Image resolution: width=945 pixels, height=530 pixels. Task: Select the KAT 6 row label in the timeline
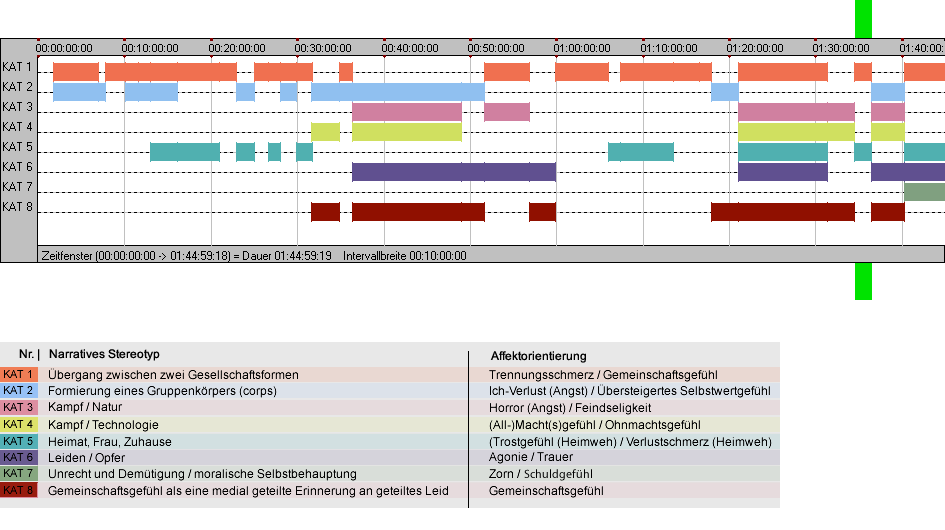pyautogui.click(x=17, y=166)
